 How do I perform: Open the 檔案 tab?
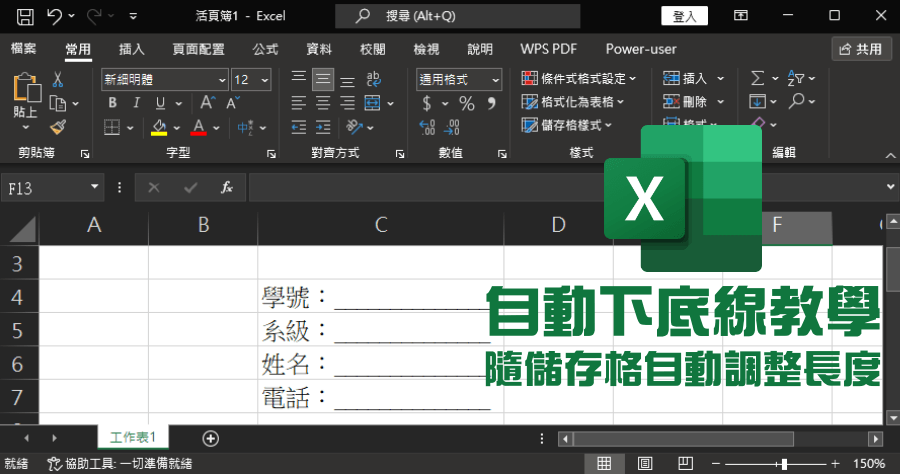[x=24, y=49]
